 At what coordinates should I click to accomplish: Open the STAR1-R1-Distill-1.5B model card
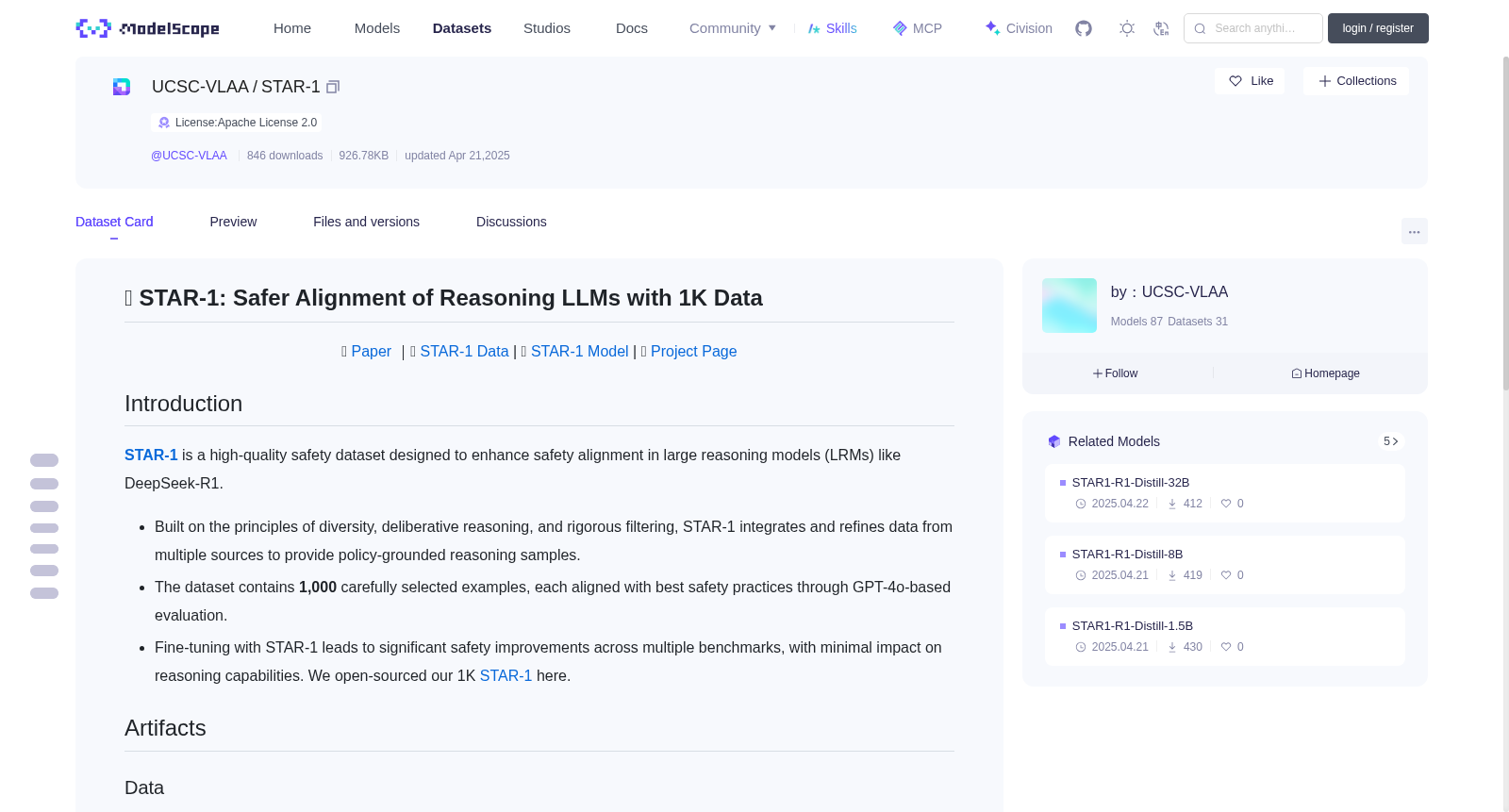point(1224,637)
